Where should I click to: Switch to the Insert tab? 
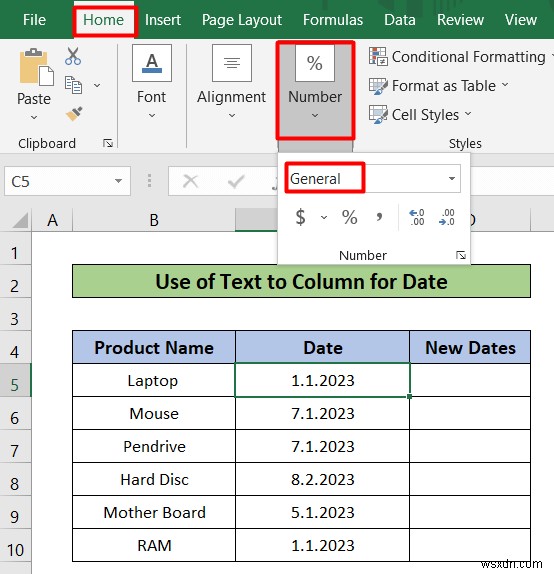coord(163,20)
